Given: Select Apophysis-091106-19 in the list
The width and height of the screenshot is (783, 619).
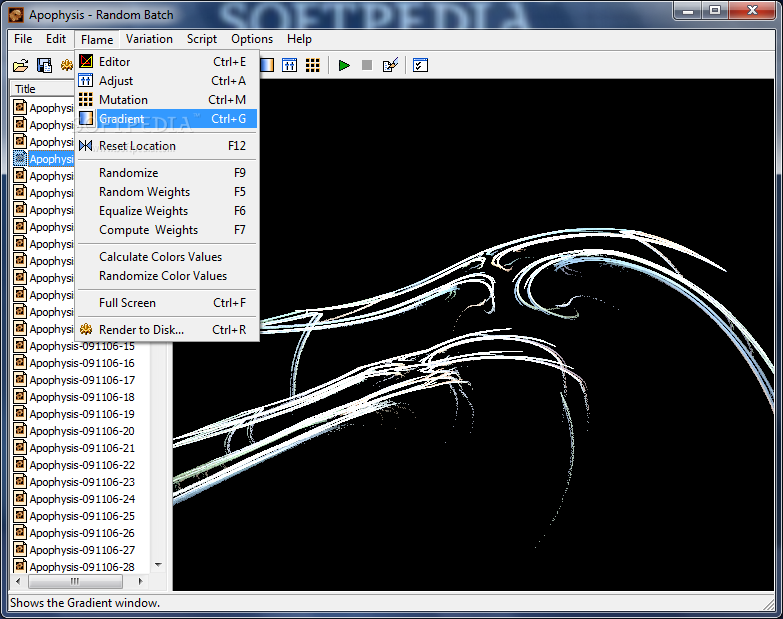Looking at the screenshot, I should pyautogui.click(x=82, y=414).
